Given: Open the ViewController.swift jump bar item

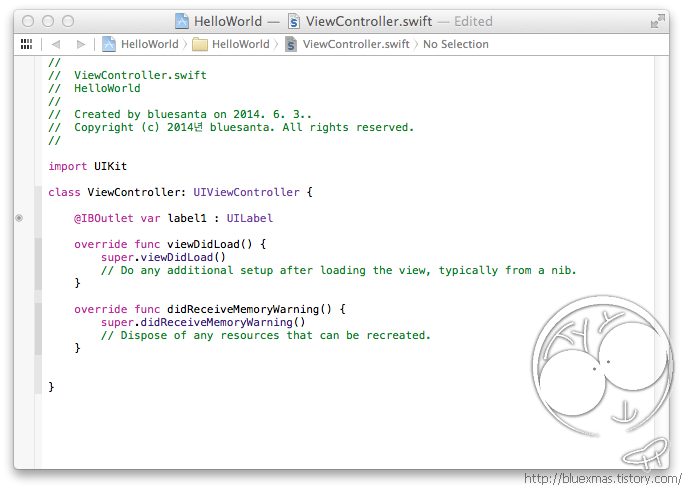Looking at the screenshot, I should (x=347, y=44).
